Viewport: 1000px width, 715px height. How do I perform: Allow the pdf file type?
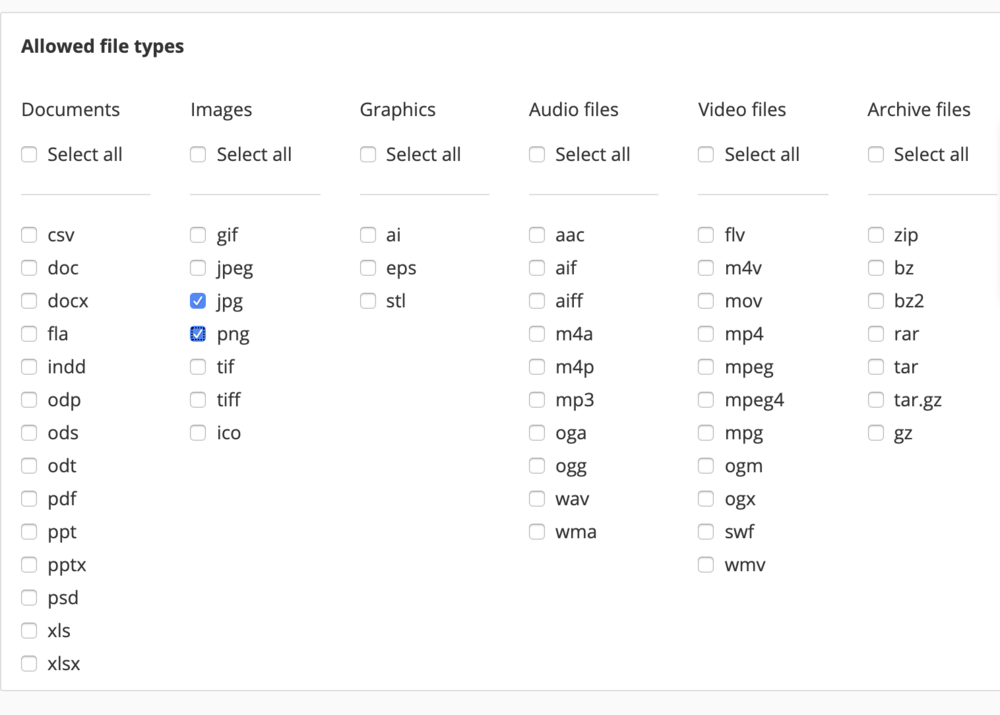(29, 498)
